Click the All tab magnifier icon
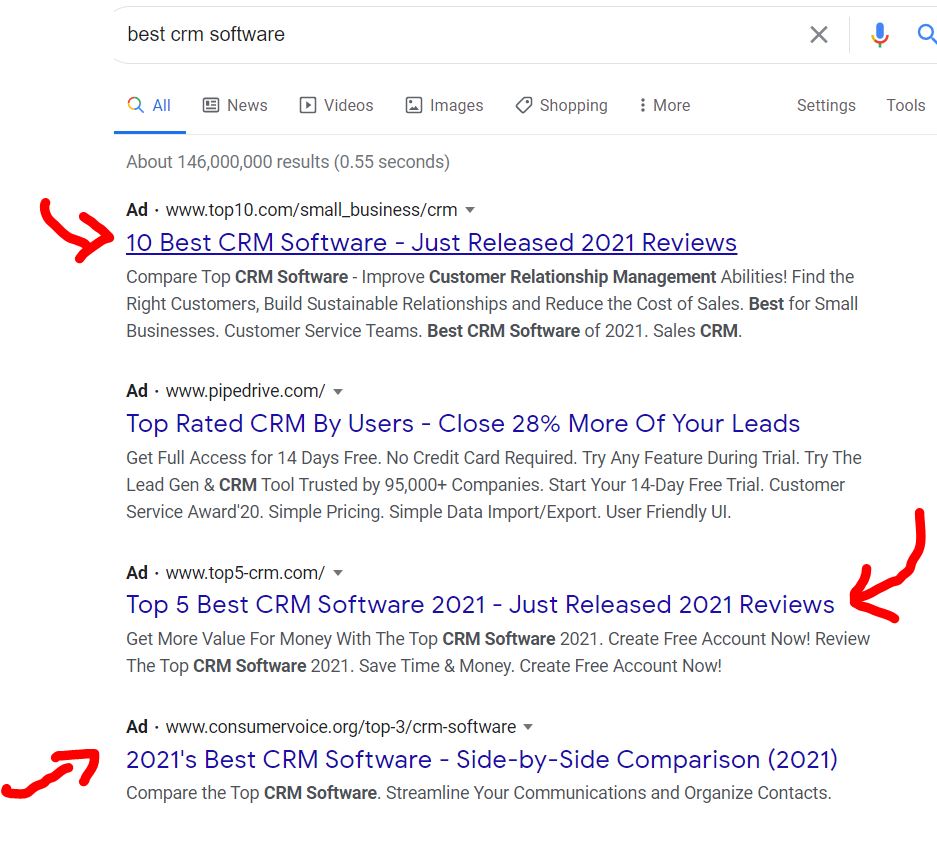Screen dimensions: 937x841 [x=136, y=105]
